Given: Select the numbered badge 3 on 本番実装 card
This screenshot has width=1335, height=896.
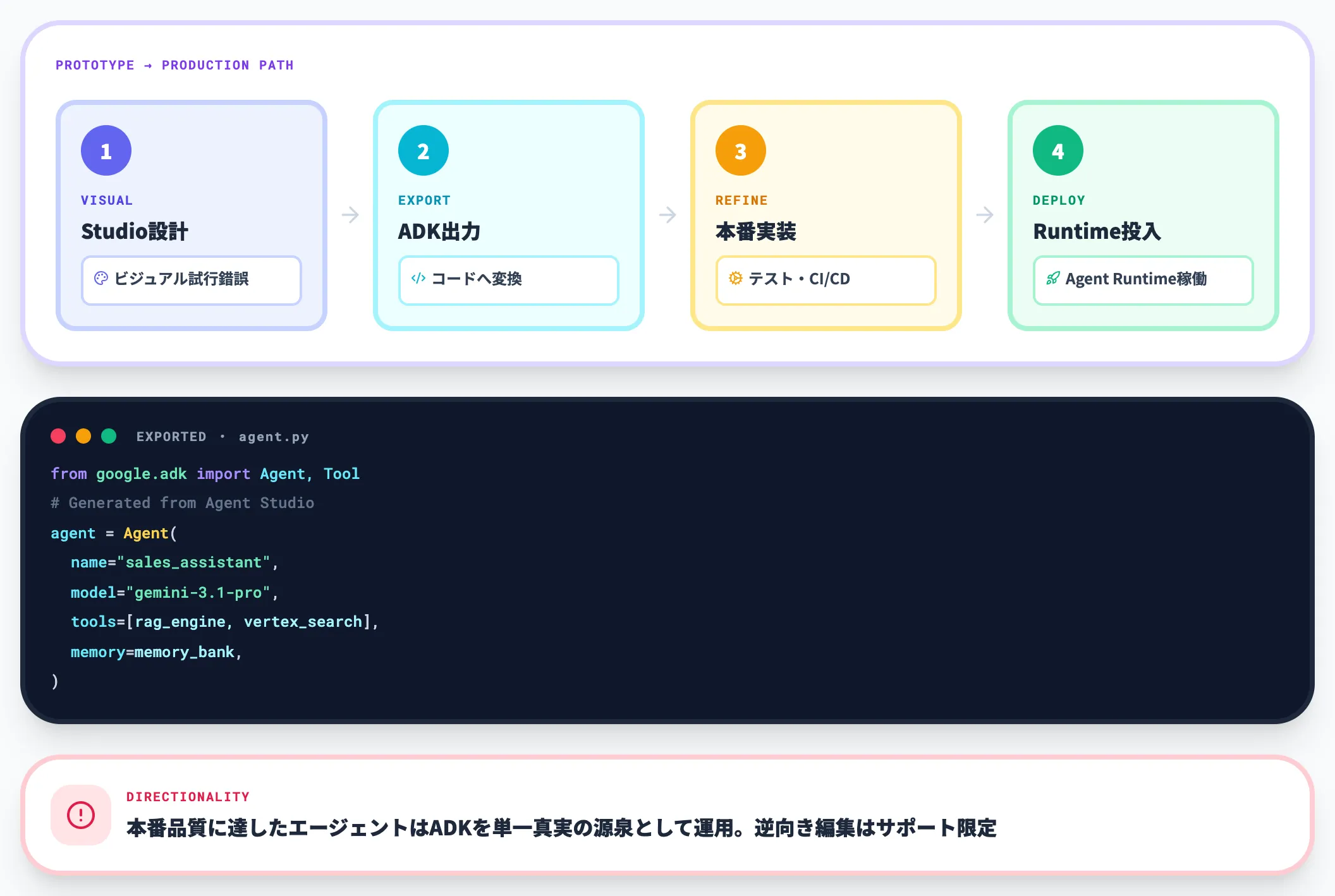Looking at the screenshot, I should pyautogui.click(x=740, y=150).
